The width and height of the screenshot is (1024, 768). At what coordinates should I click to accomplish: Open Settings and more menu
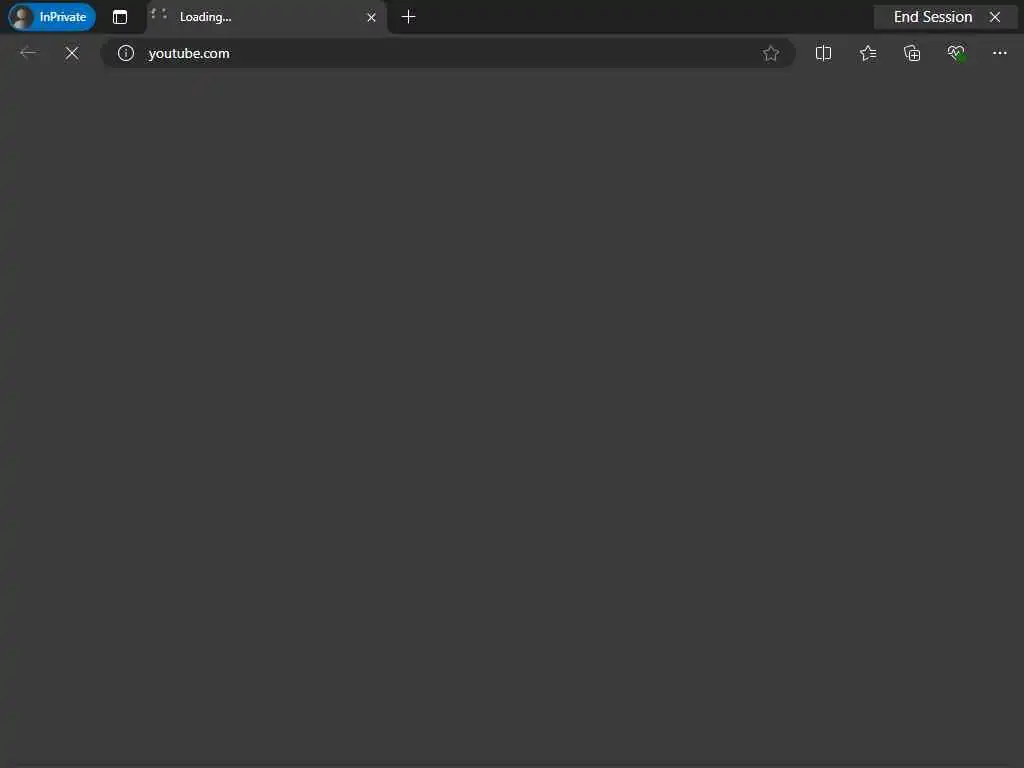pos(1000,53)
